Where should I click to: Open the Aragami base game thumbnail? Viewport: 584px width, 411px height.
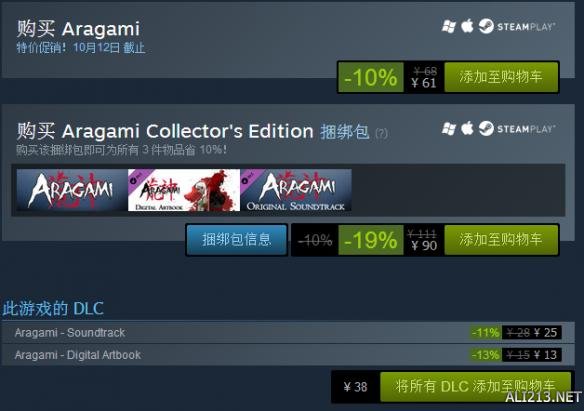pyautogui.click(x=72, y=190)
